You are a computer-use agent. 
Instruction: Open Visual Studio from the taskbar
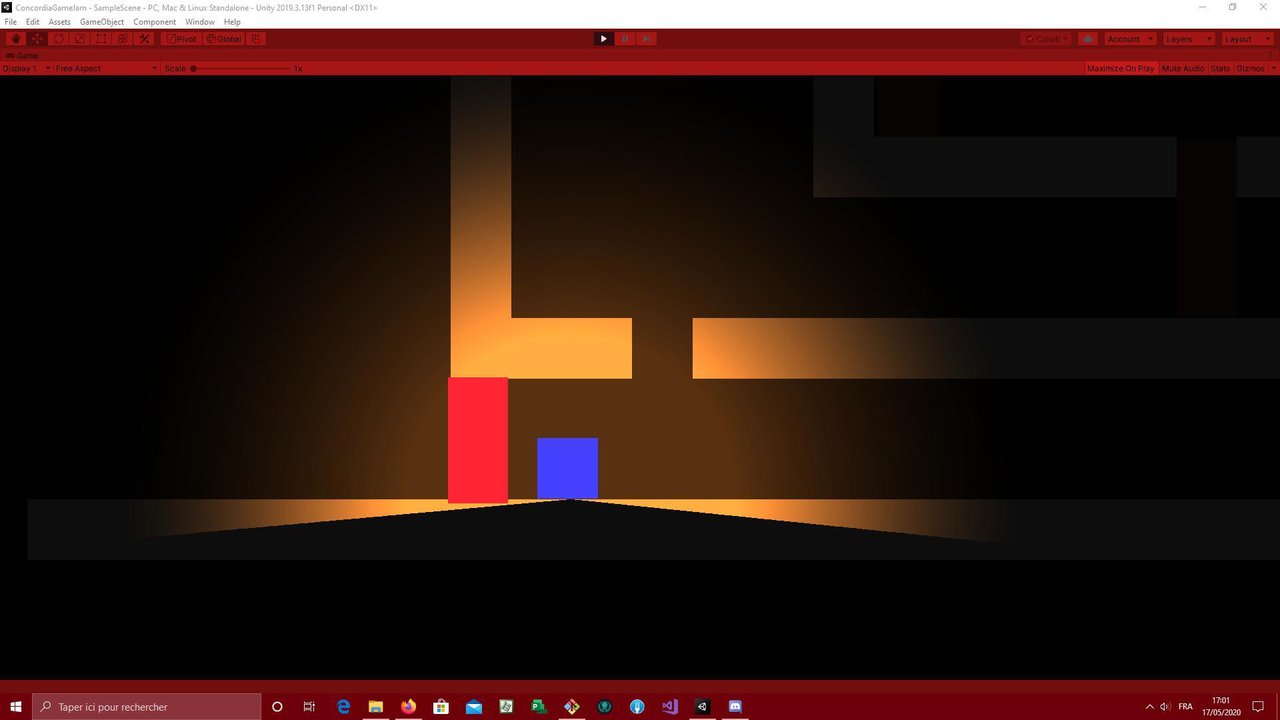pyautogui.click(x=670, y=706)
